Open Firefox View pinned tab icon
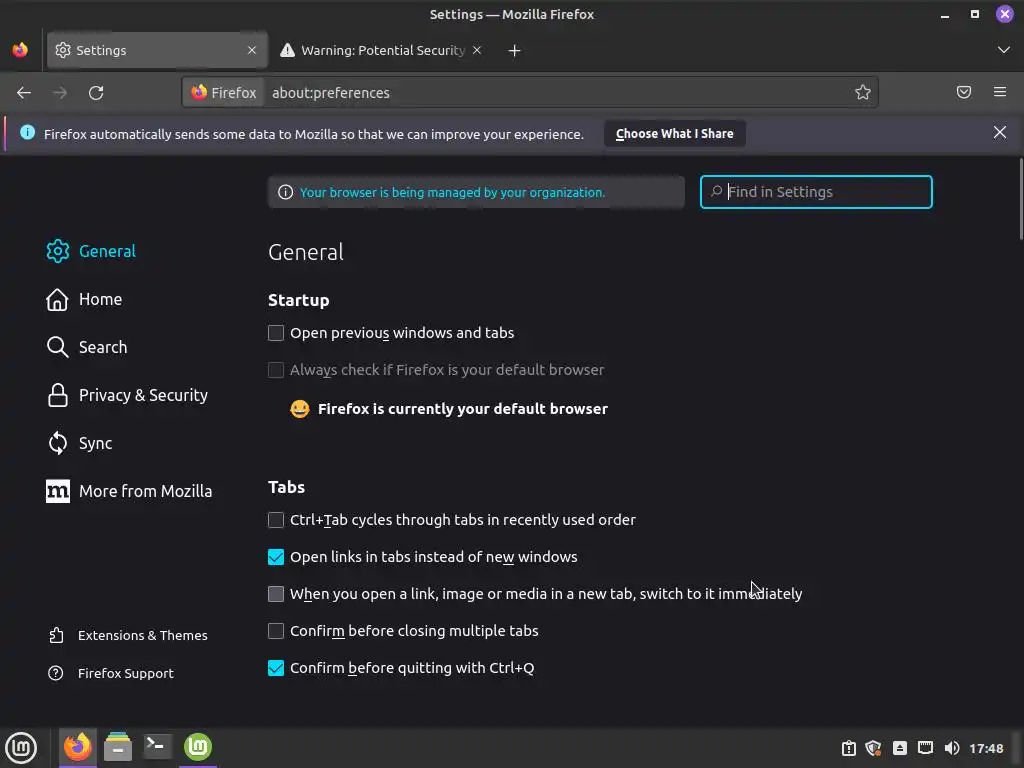Screen dimensions: 1024x768 [20, 50]
